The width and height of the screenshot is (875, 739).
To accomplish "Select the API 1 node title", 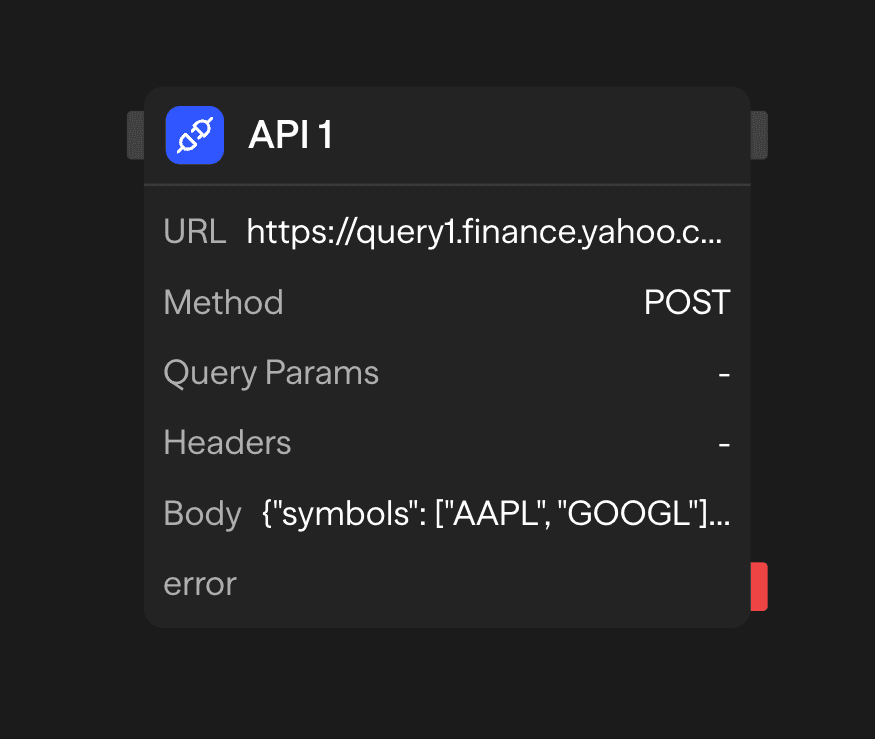I will pyautogui.click(x=290, y=135).
